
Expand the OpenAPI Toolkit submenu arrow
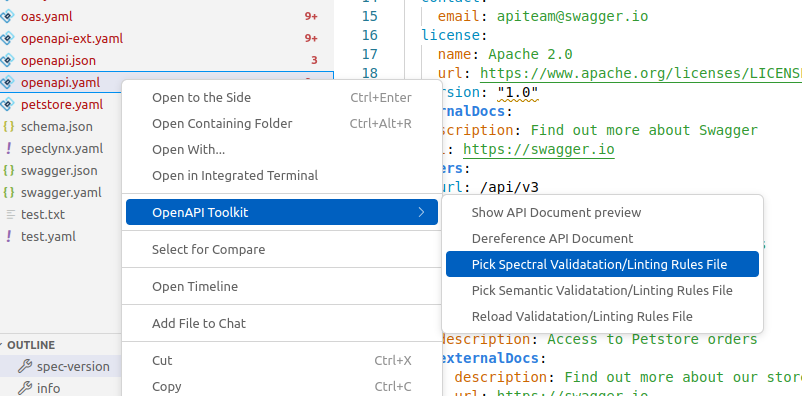421,212
